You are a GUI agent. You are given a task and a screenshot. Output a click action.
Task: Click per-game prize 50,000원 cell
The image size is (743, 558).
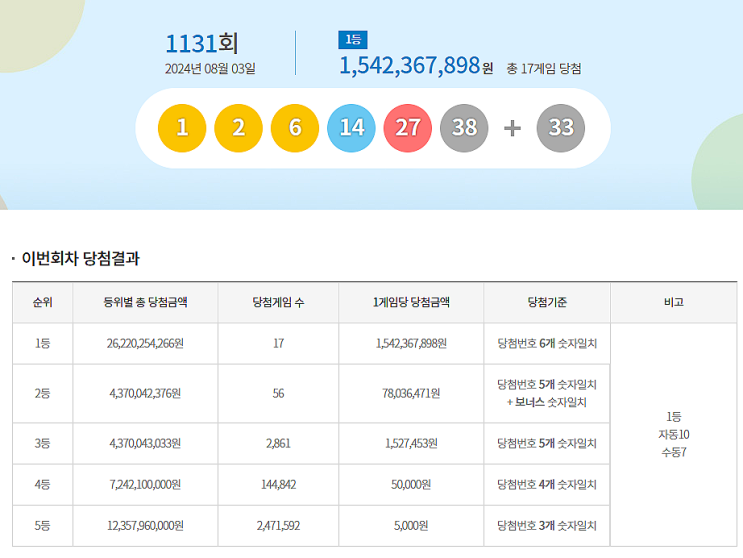[x=411, y=485]
